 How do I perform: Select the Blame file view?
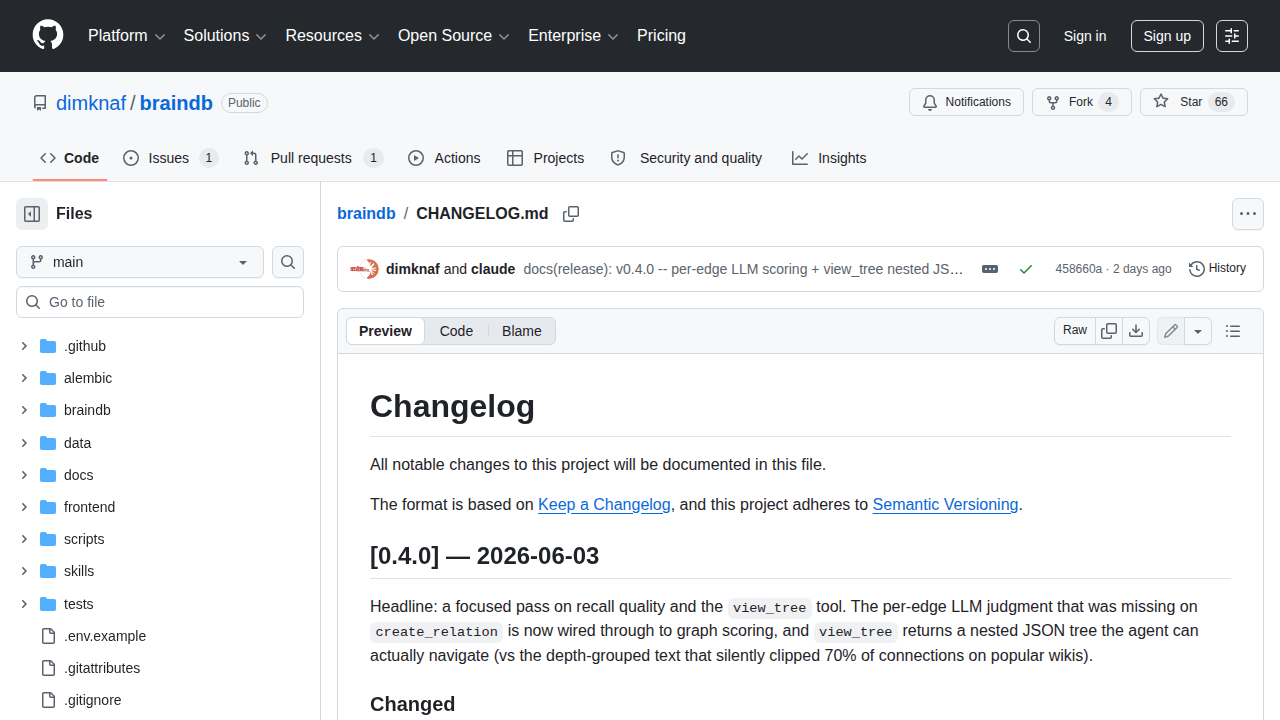click(x=522, y=331)
